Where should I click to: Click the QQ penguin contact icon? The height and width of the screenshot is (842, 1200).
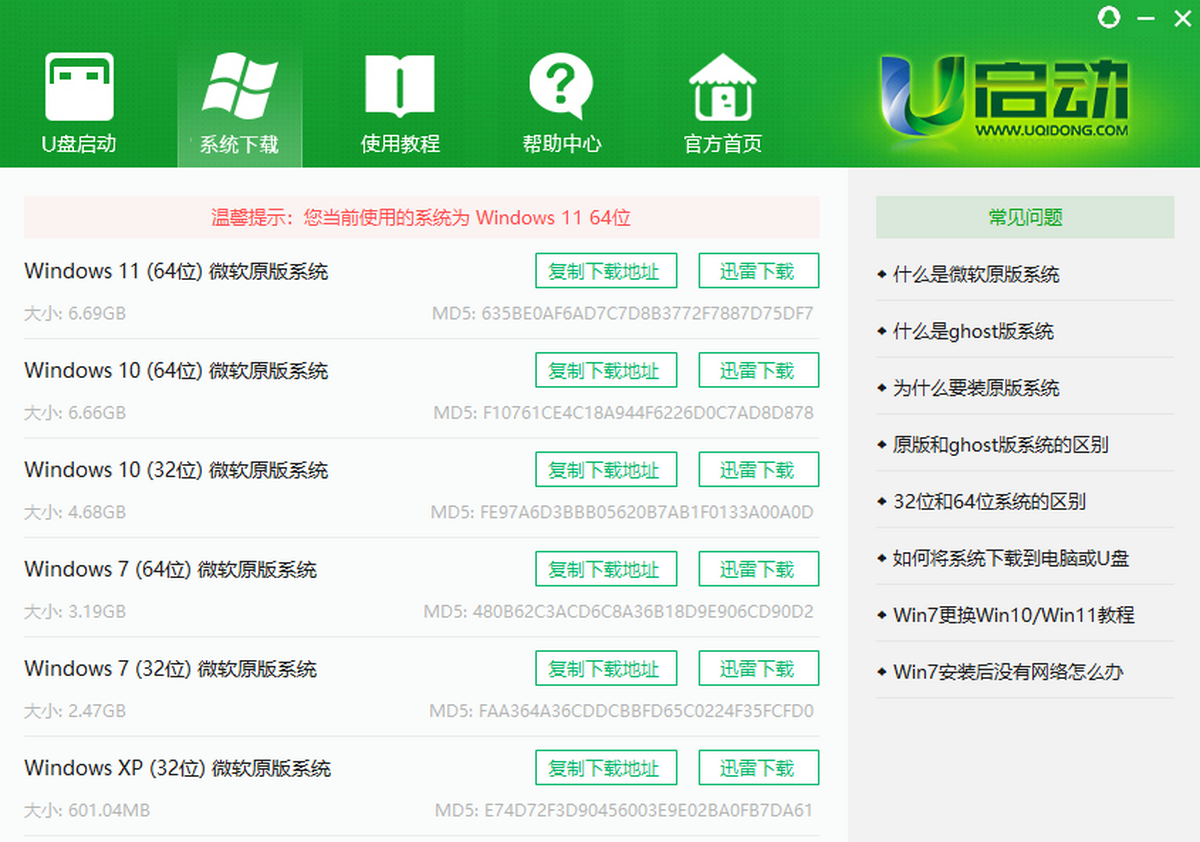point(1108,17)
